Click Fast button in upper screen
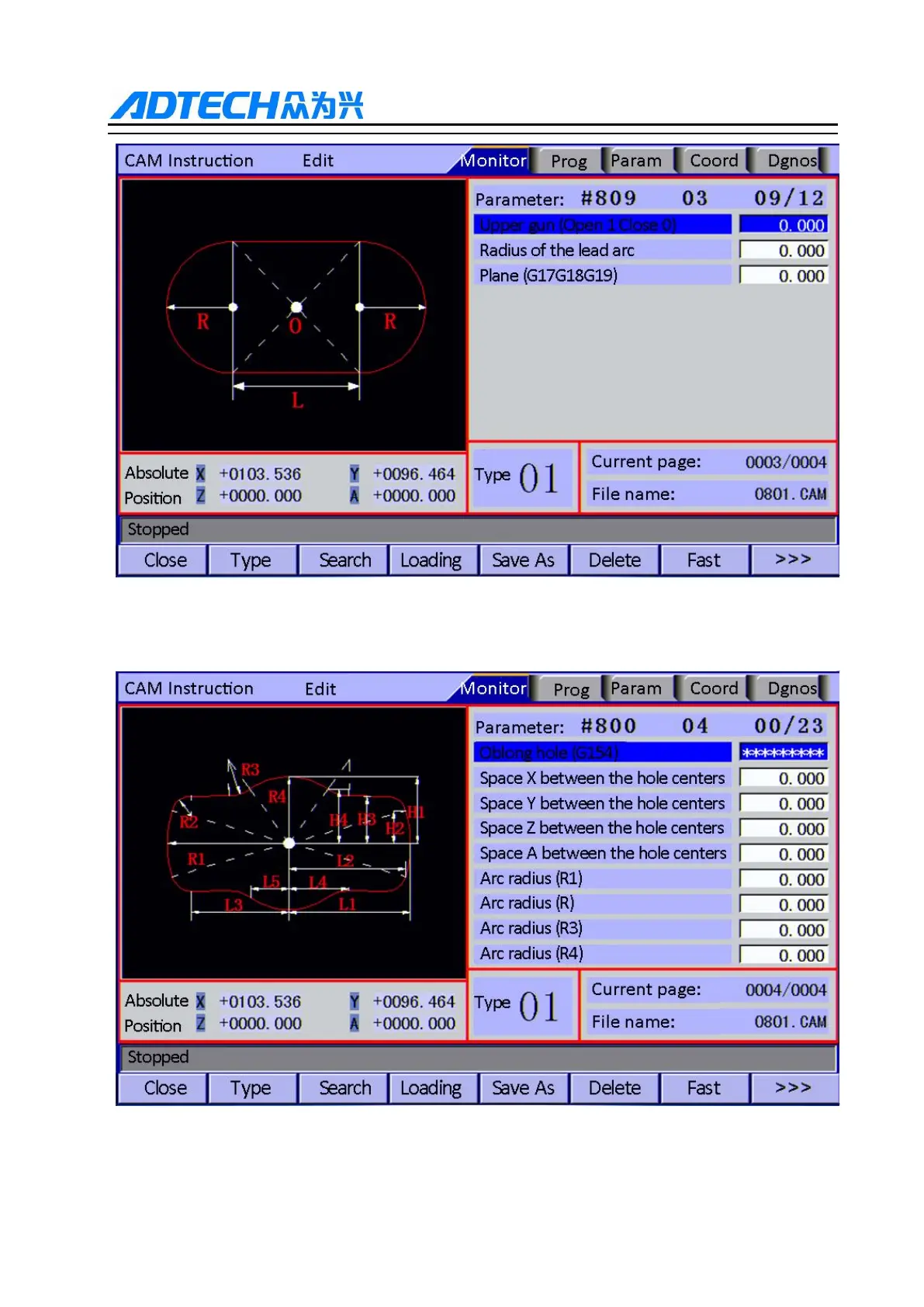The image size is (924, 1307). tap(704, 560)
